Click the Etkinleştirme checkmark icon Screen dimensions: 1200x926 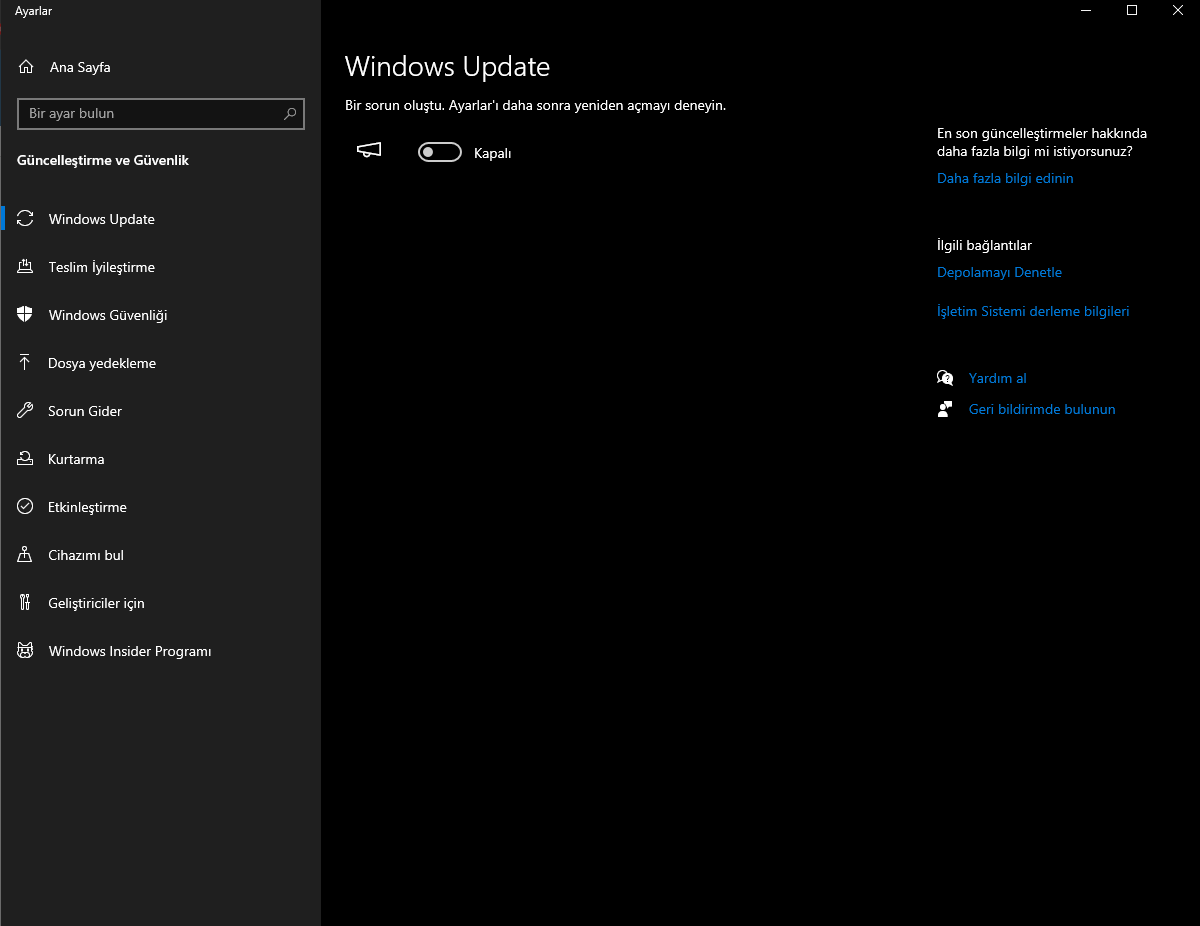(x=26, y=507)
